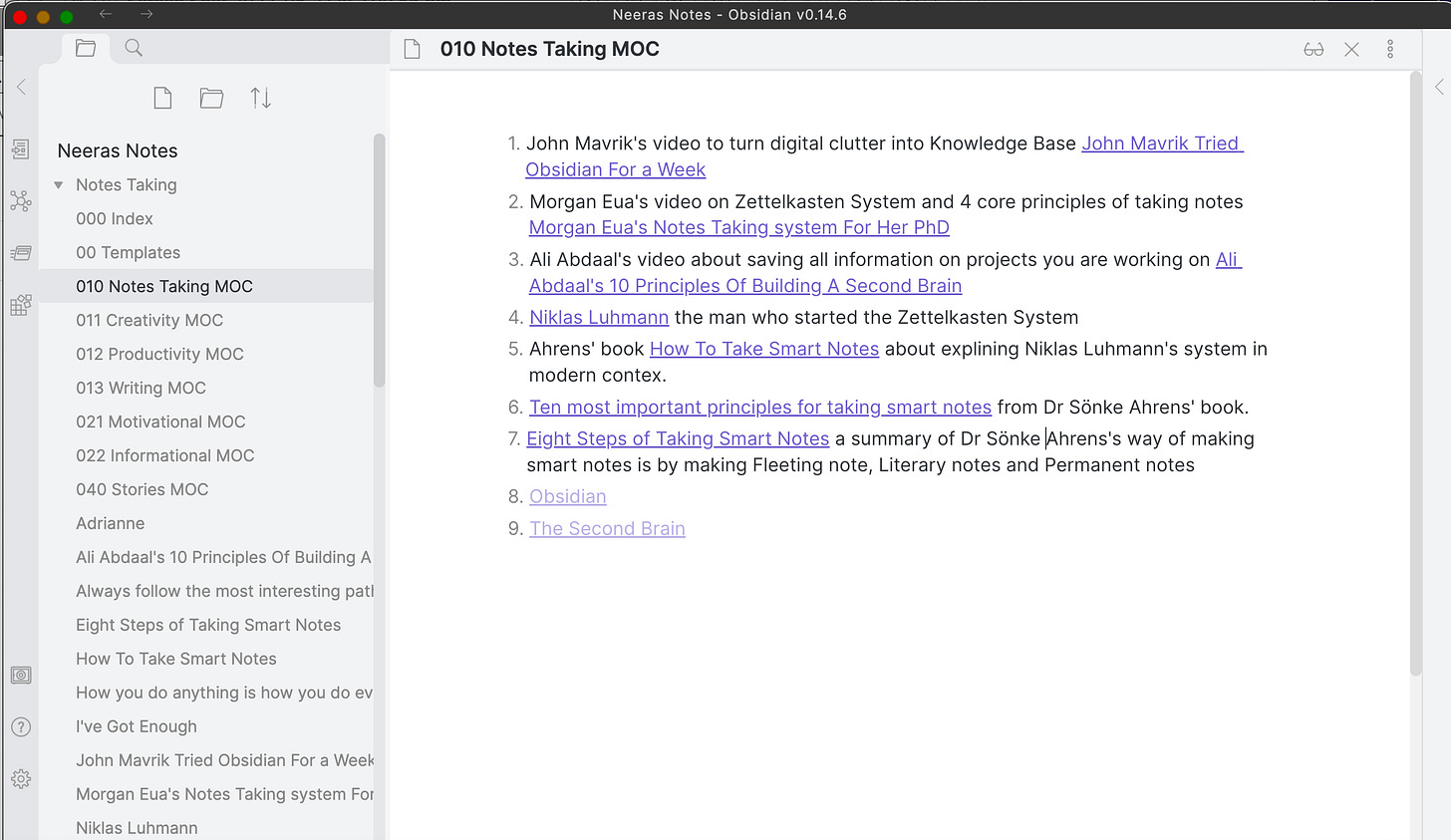This screenshot has width=1451, height=840.
Task: Follow the How To Take Smart Notes link
Action: 764,349
